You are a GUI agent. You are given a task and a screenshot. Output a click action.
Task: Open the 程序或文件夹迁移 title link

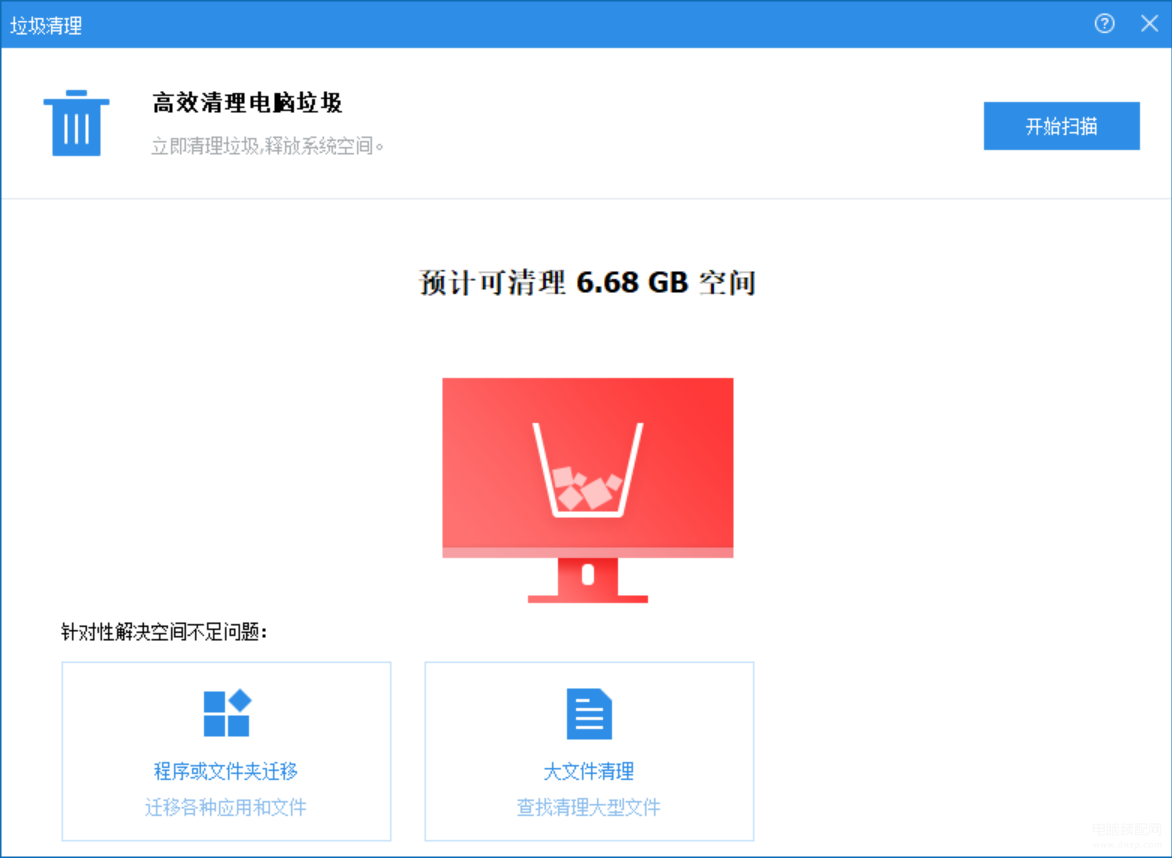[226, 771]
